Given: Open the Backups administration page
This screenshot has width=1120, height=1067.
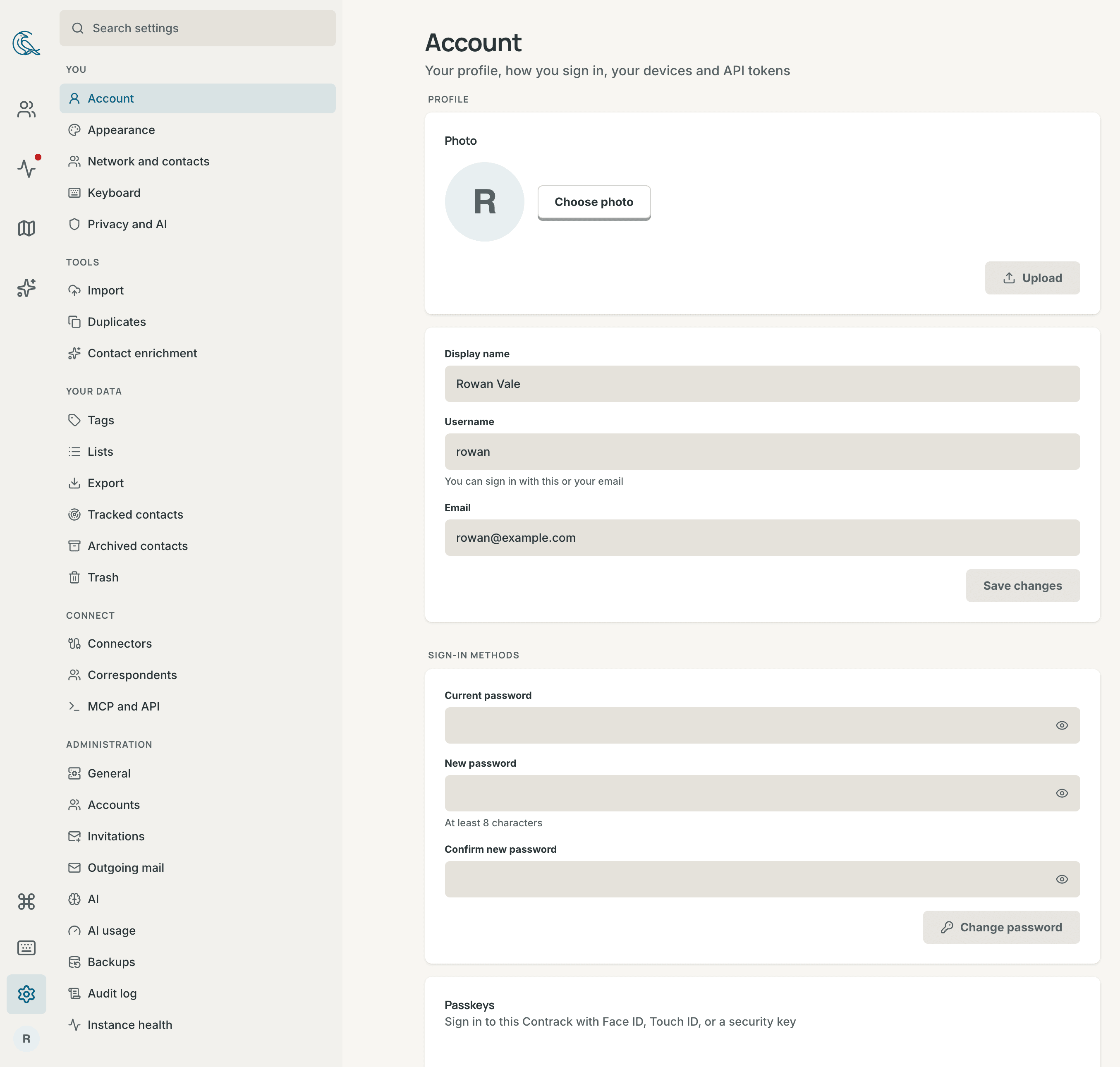Looking at the screenshot, I should 197,962.
